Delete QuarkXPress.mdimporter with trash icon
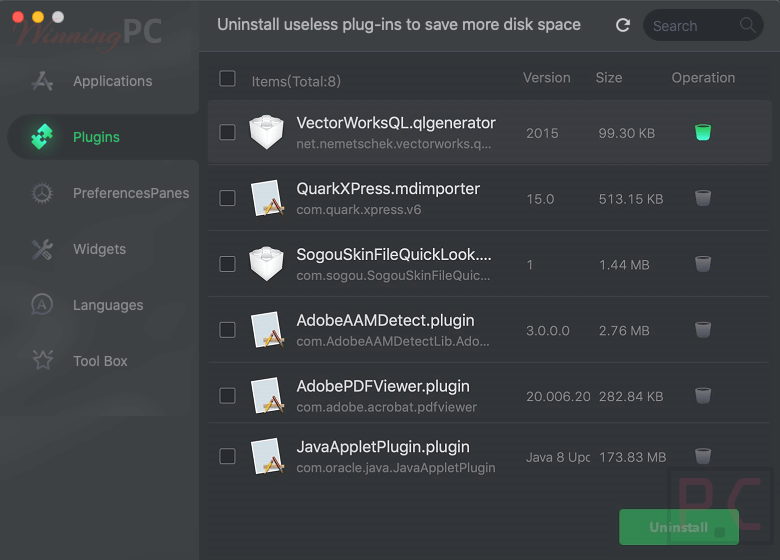 point(703,198)
